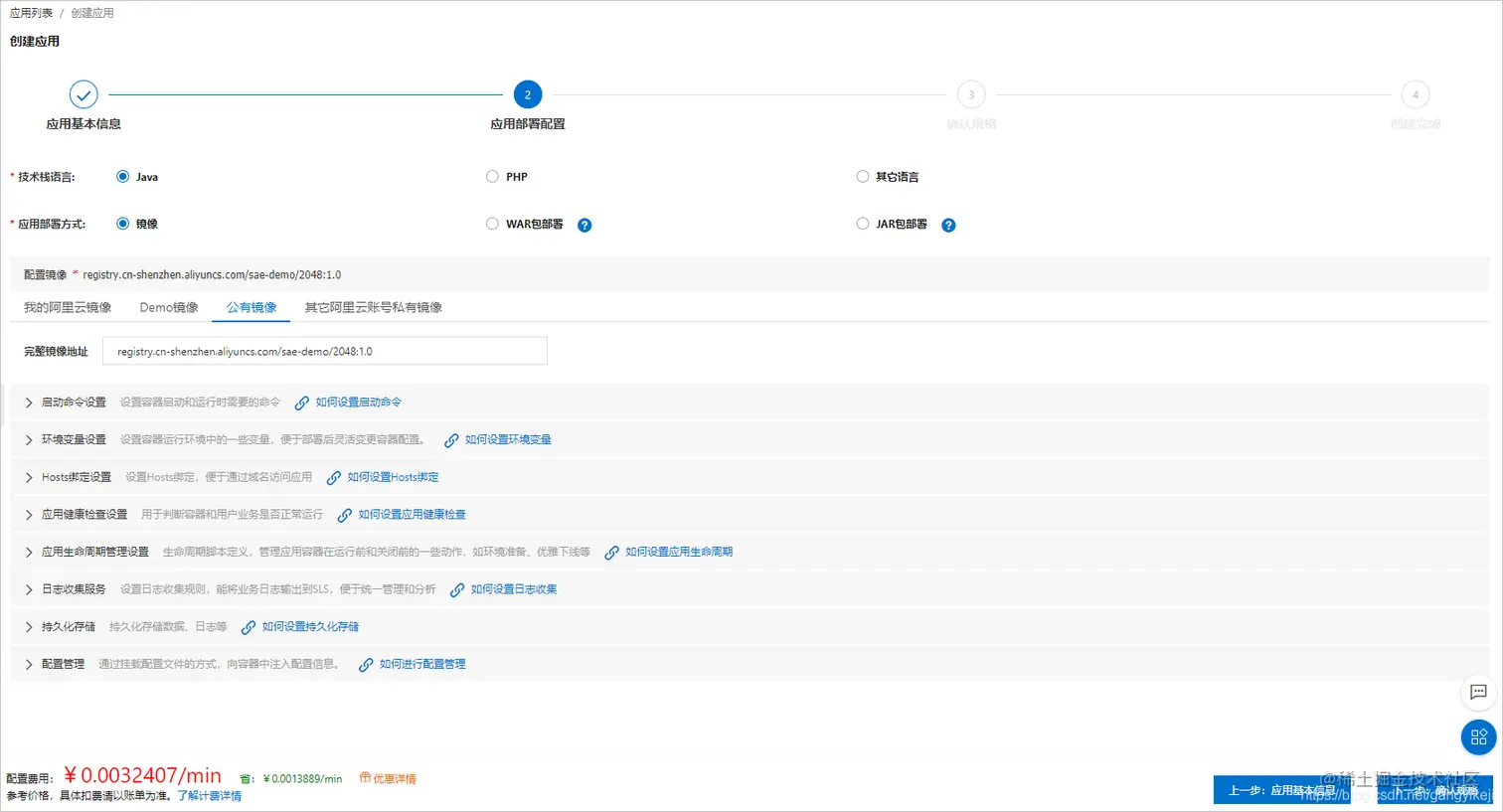Select Java as the tech stack language
1503x812 pixels.
pyautogui.click(x=122, y=177)
